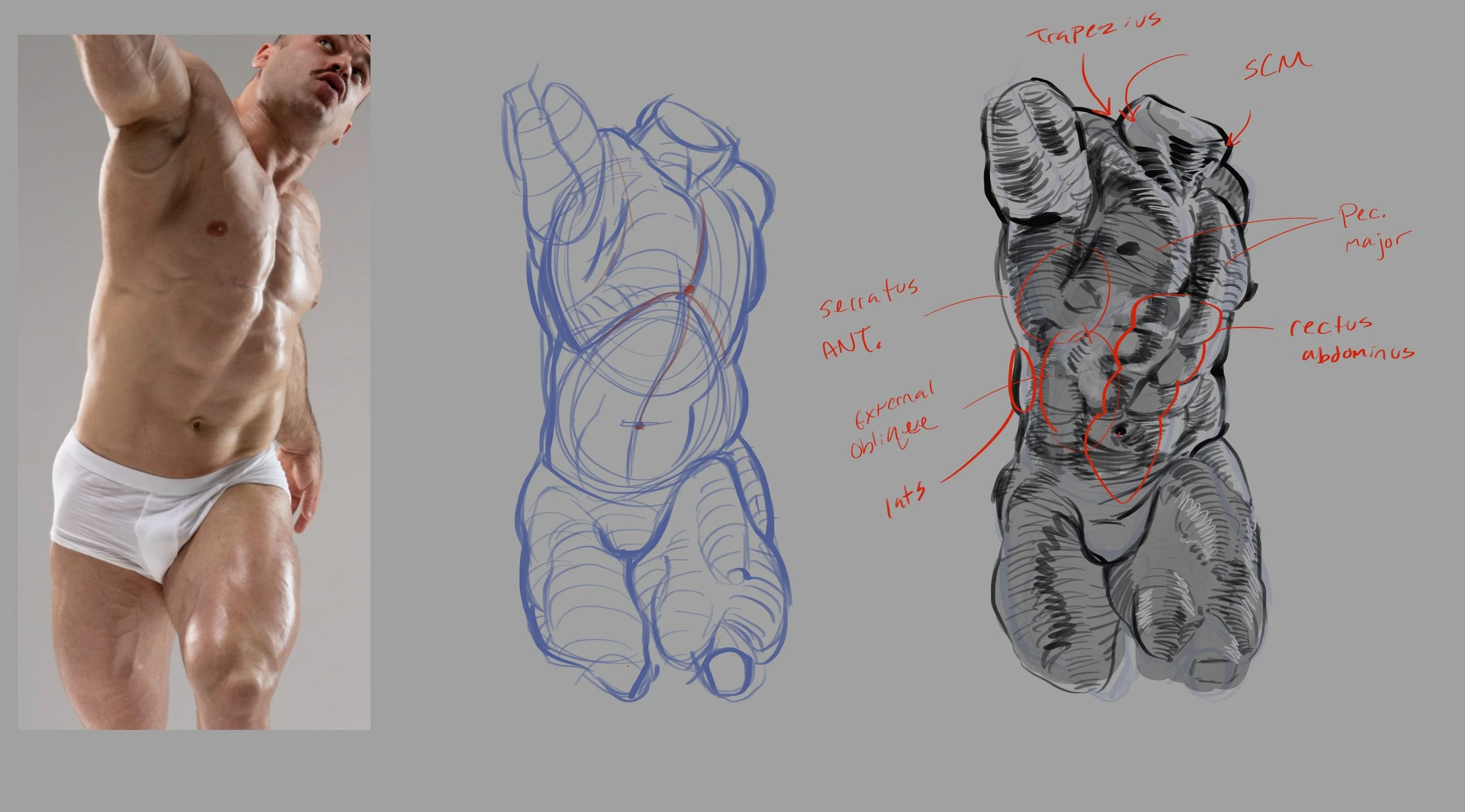Click the red sternum dot on blue sketch
Viewport: 1465px width, 812px height.
[689, 289]
